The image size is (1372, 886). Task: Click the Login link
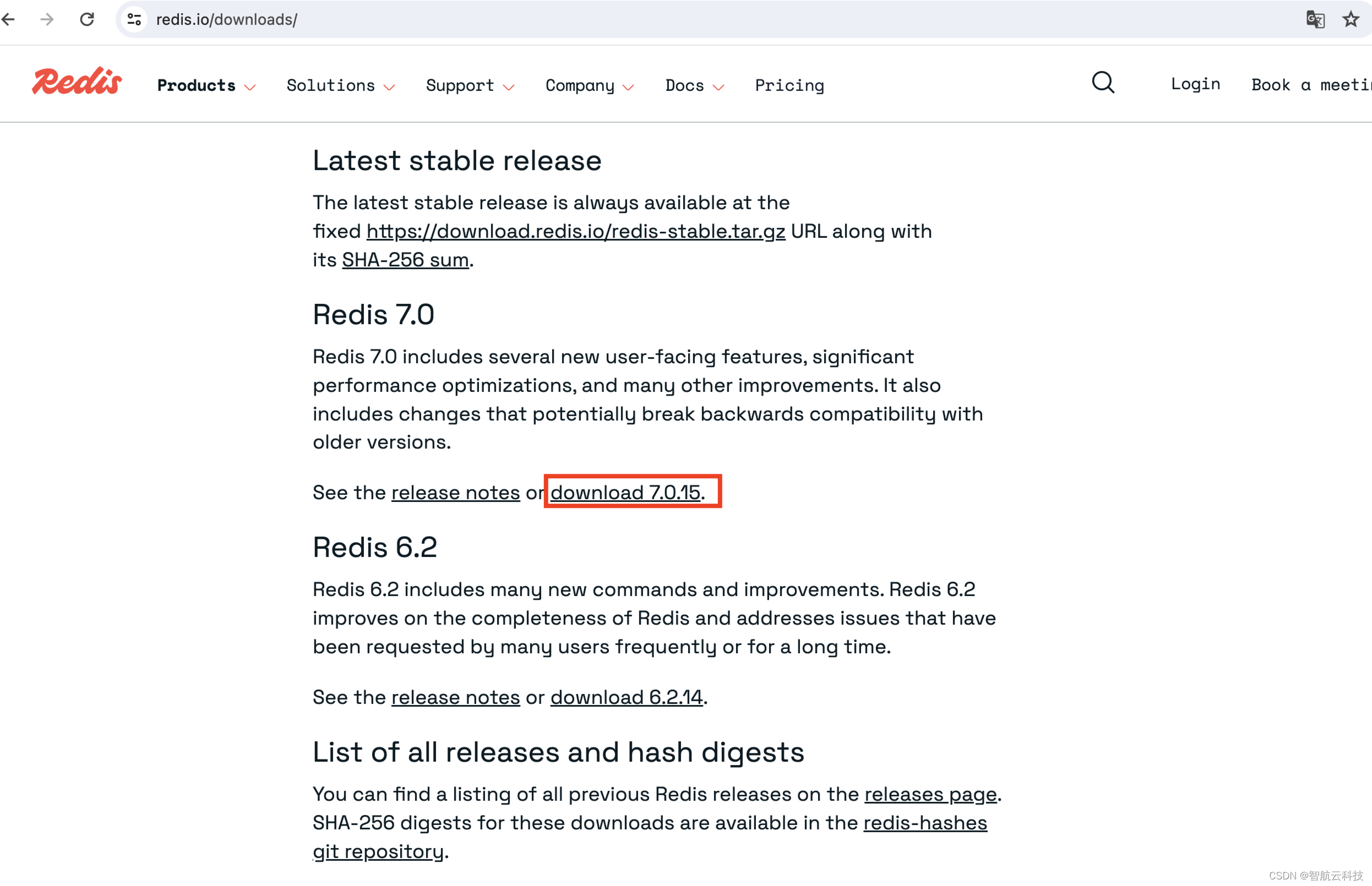[x=1195, y=84]
